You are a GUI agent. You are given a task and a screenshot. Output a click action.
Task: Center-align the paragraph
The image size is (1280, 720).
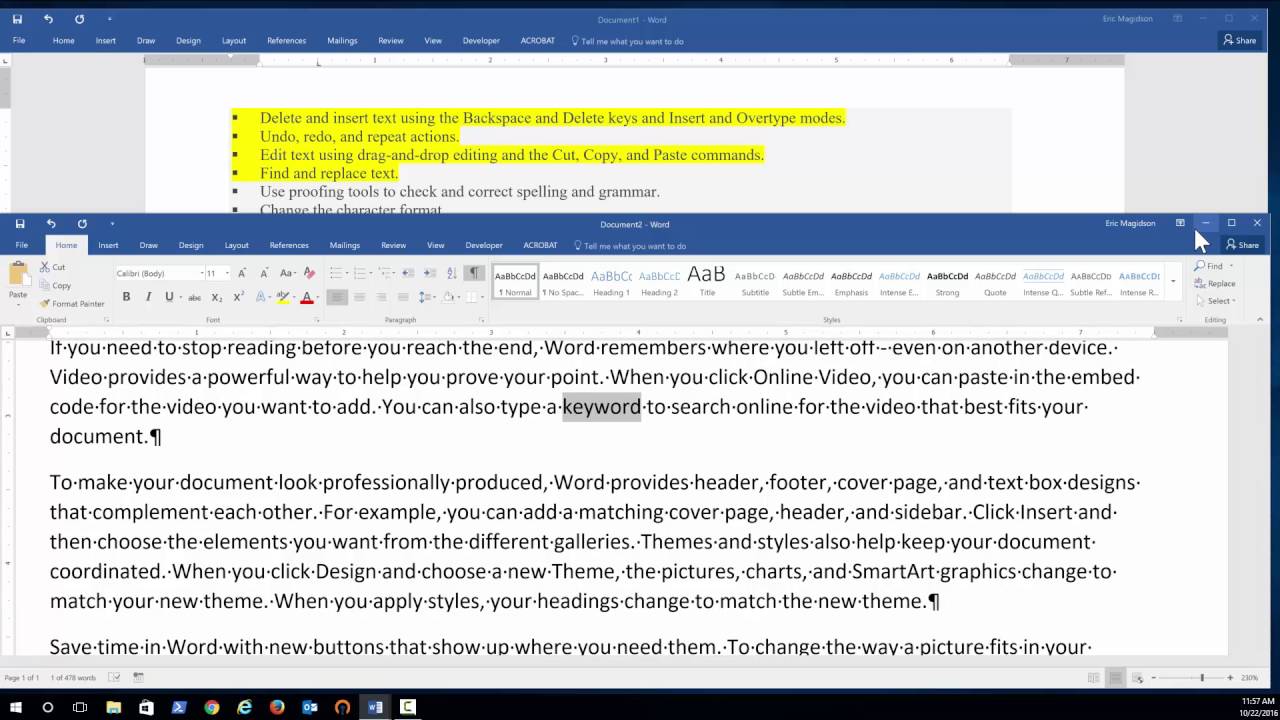[359, 297]
